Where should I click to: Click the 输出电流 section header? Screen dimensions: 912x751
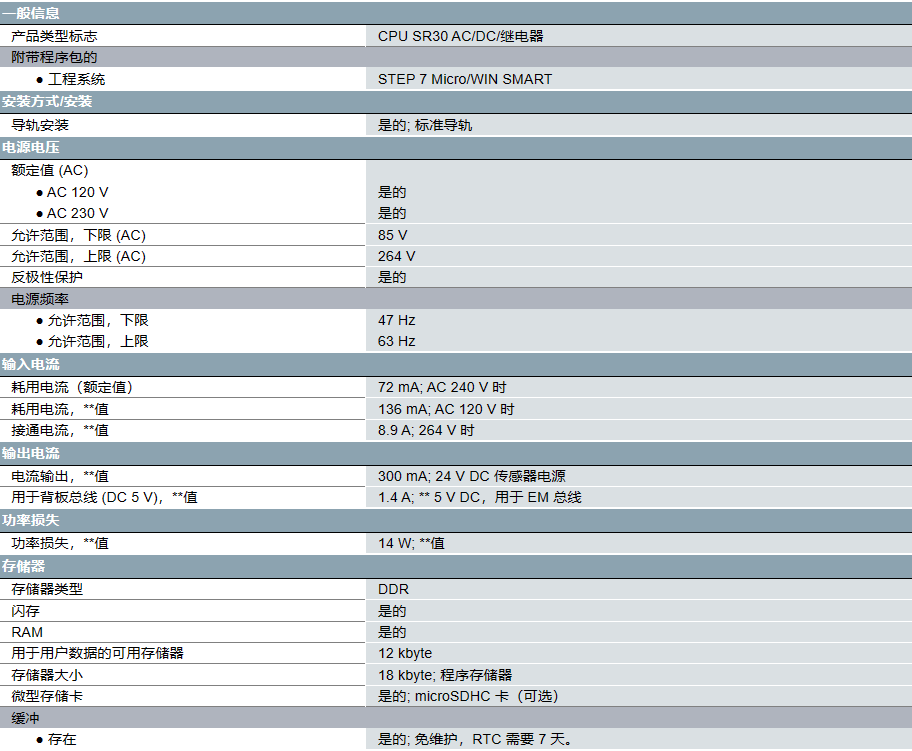click(x=31, y=453)
